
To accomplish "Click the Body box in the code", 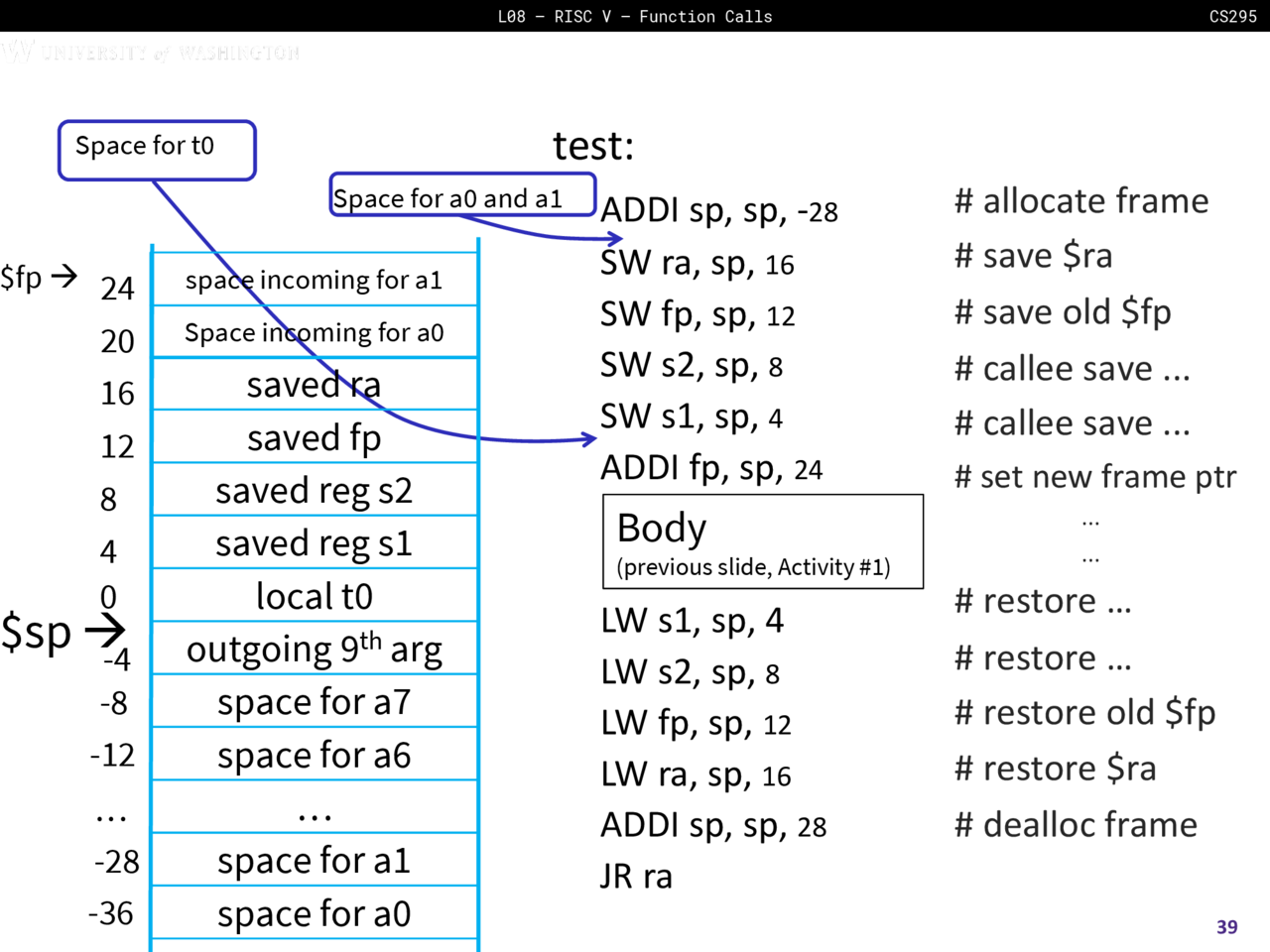I will pyautogui.click(x=762, y=541).
